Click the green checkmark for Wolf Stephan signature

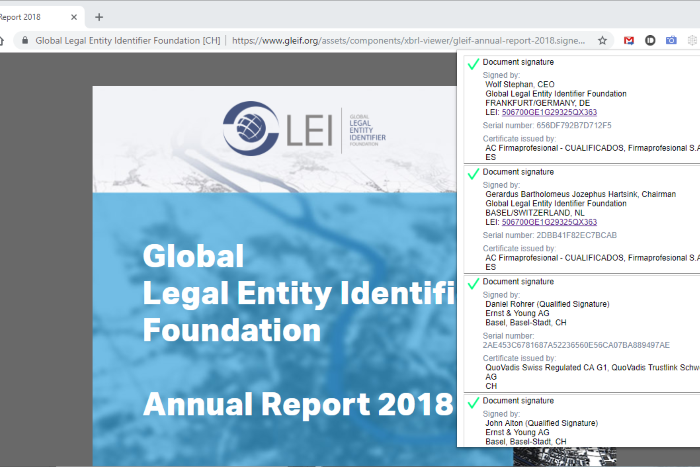pyautogui.click(x=473, y=64)
